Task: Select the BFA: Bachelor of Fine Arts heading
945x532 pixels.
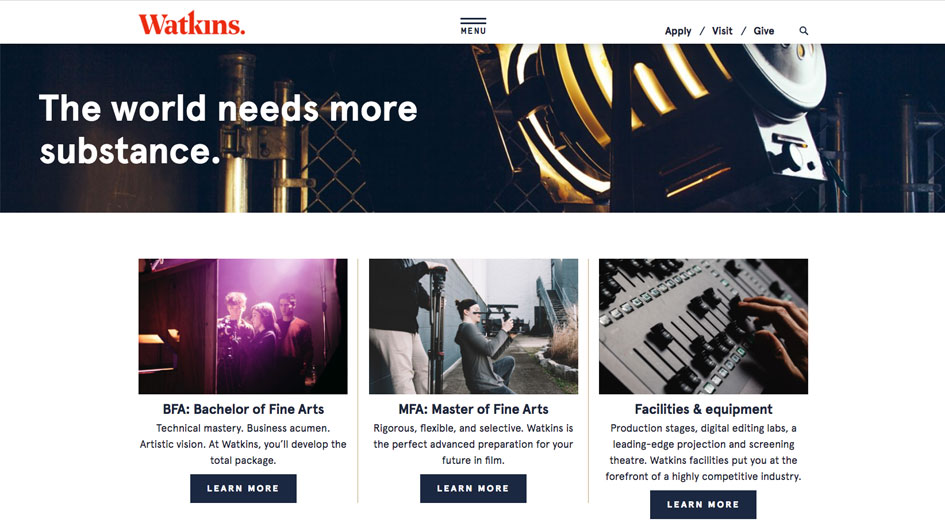Action: click(243, 409)
